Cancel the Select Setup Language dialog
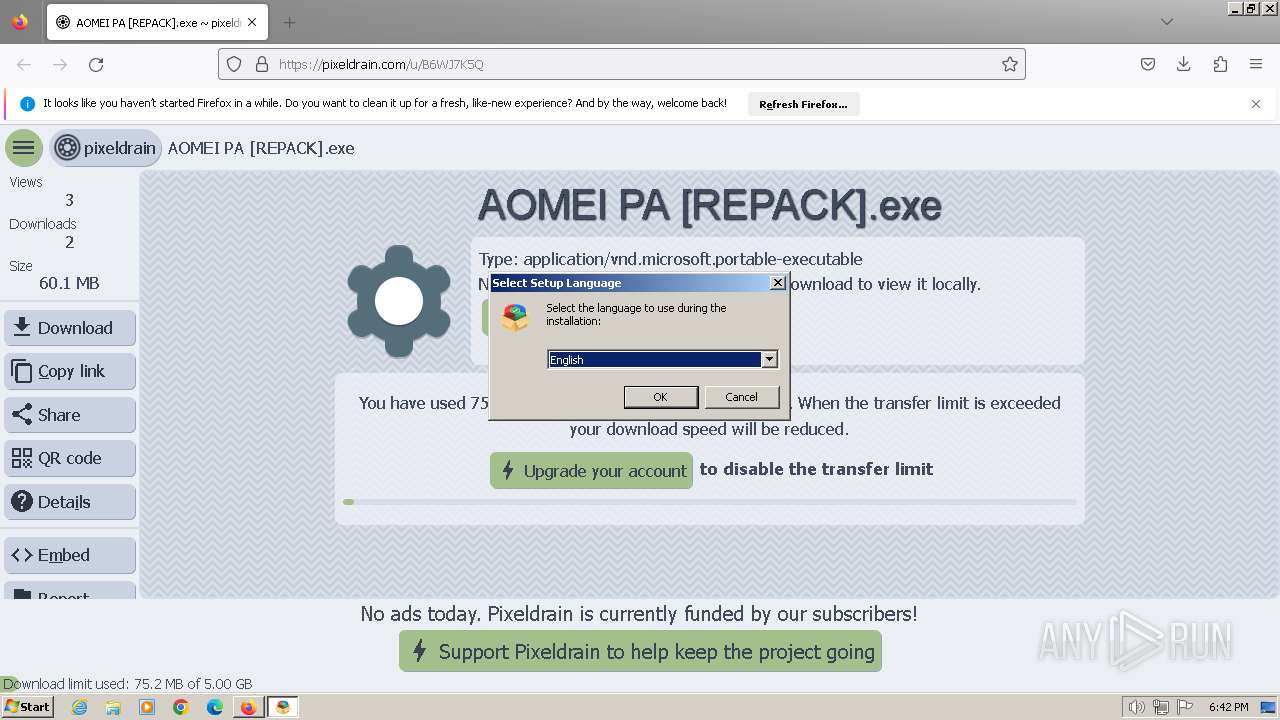The height and width of the screenshot is (720, 1280). click(x=741, y=397)
